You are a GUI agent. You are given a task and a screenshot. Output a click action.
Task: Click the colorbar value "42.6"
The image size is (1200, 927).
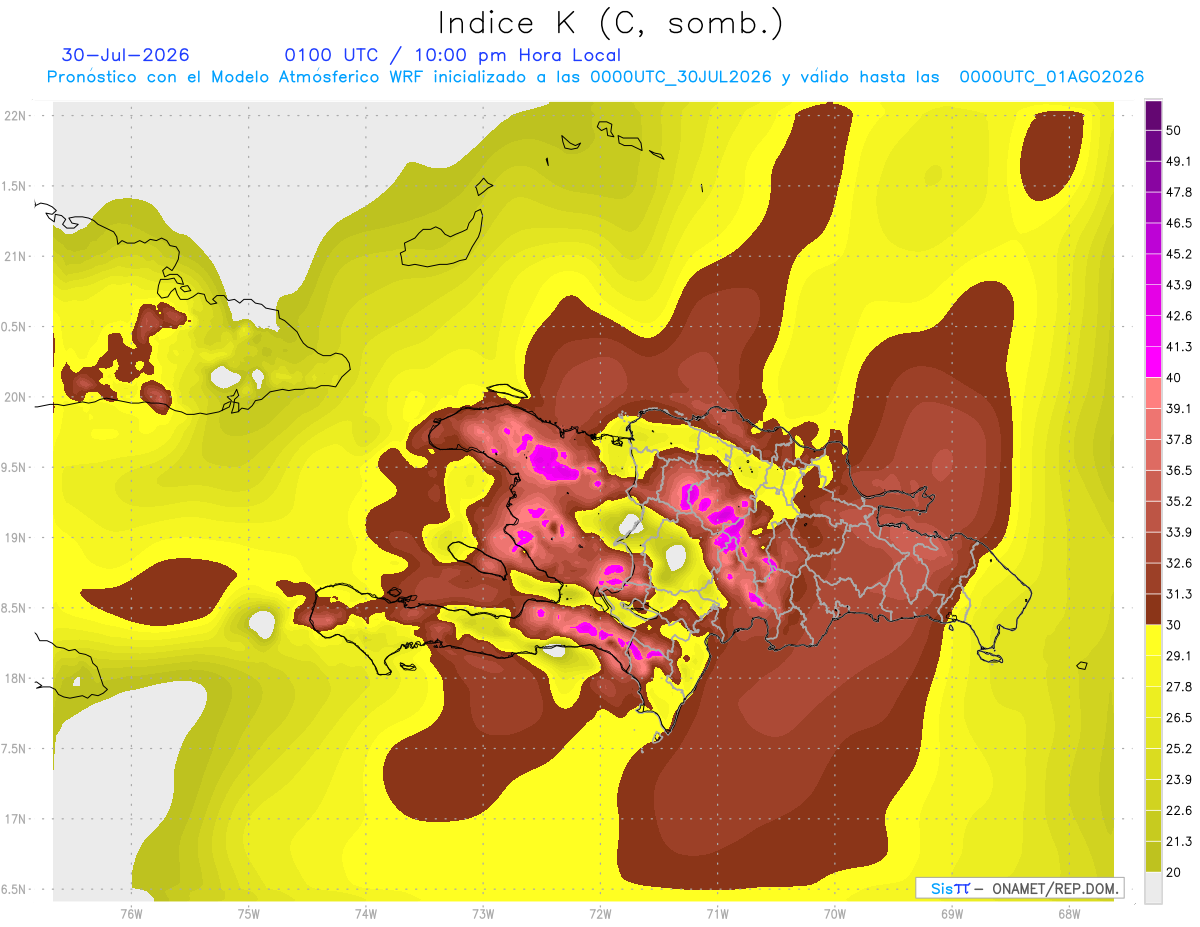point(1179,316)
